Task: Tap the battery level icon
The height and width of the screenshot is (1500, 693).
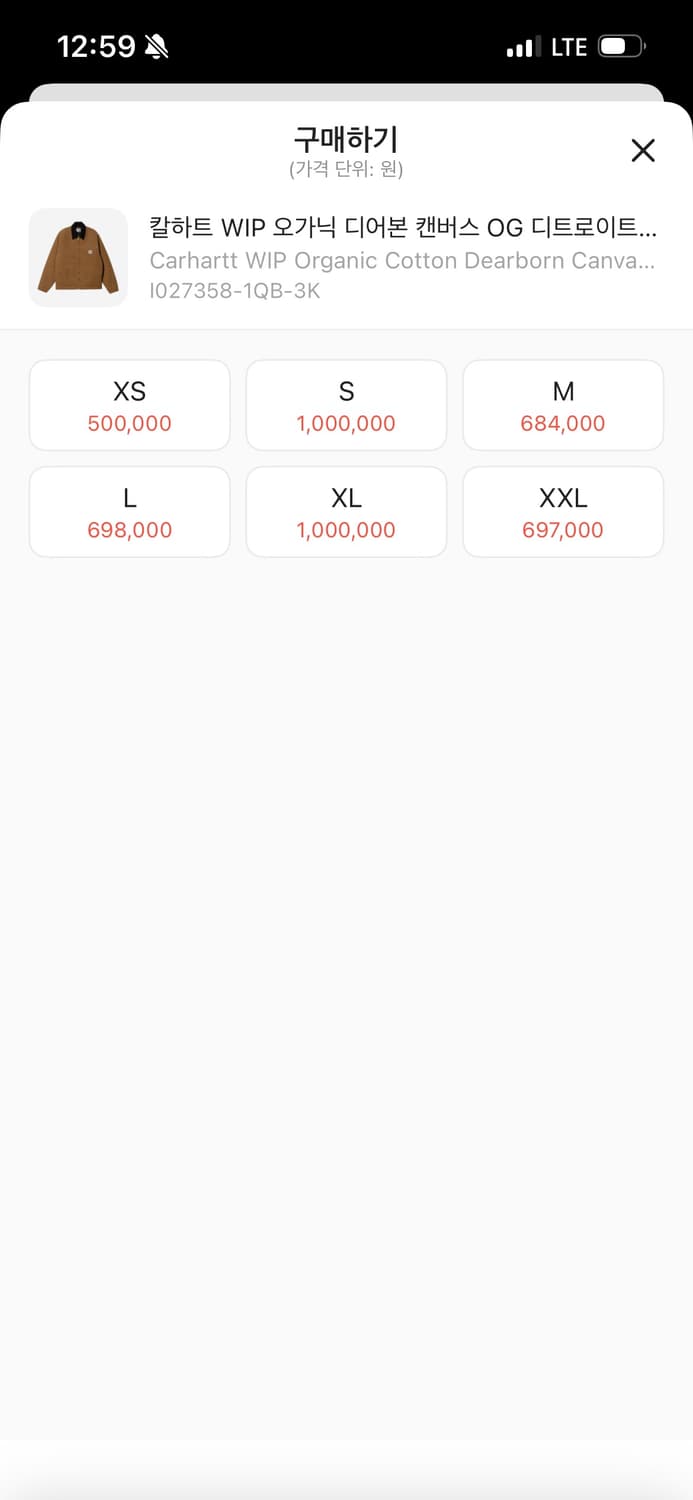Action: pyautogui.click(x=621, y=46)
